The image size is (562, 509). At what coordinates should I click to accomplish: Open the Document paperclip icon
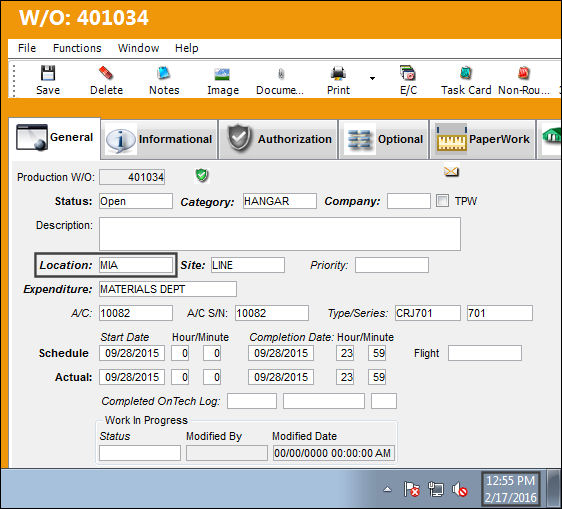281,74
